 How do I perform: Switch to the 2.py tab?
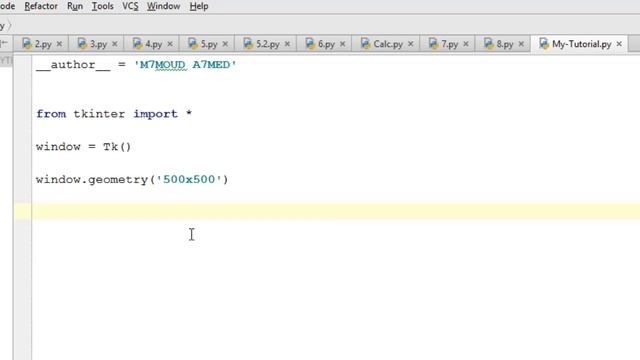click(43, 44)
